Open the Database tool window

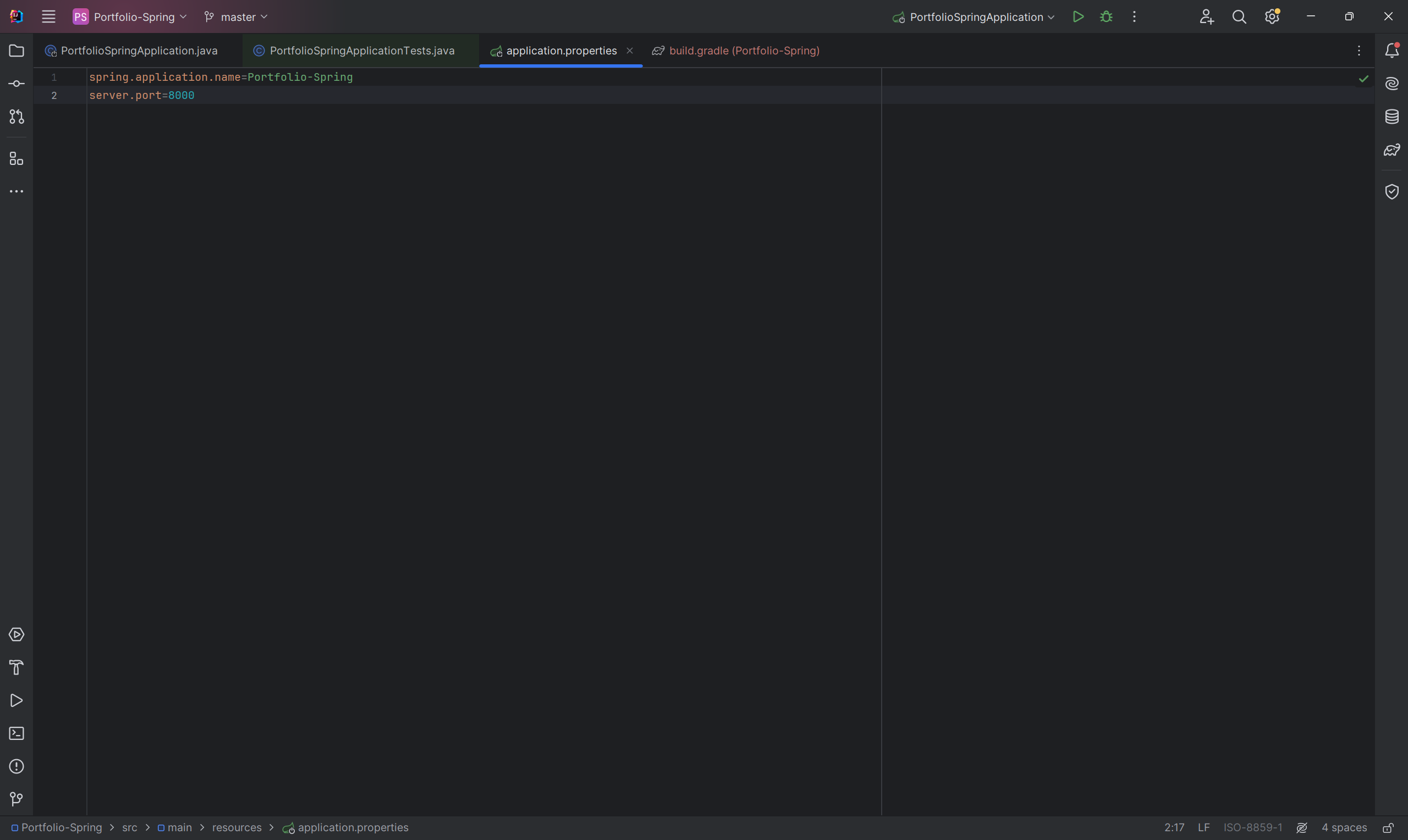(1391, 117)
